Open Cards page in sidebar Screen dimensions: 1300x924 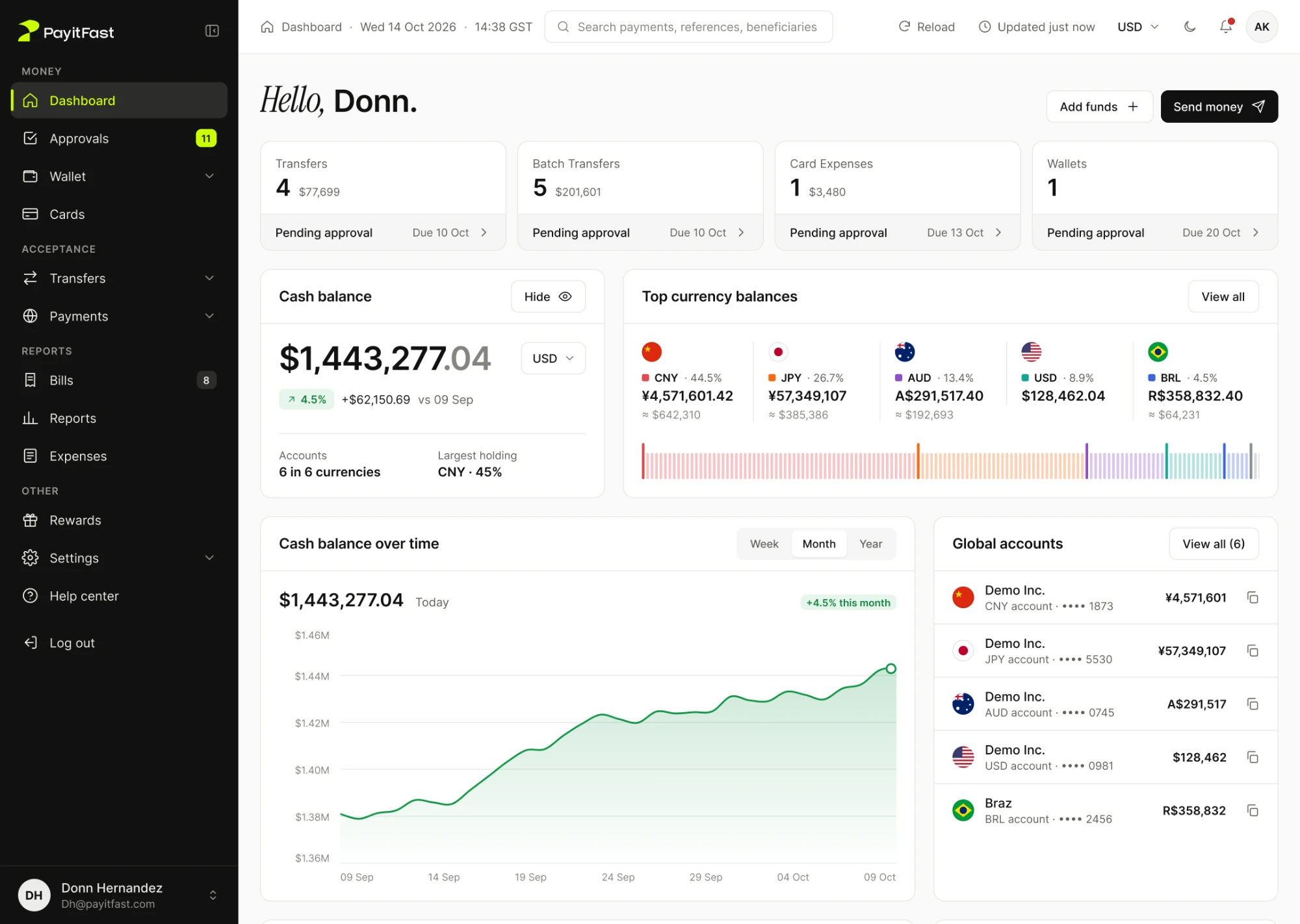point(119,214)
